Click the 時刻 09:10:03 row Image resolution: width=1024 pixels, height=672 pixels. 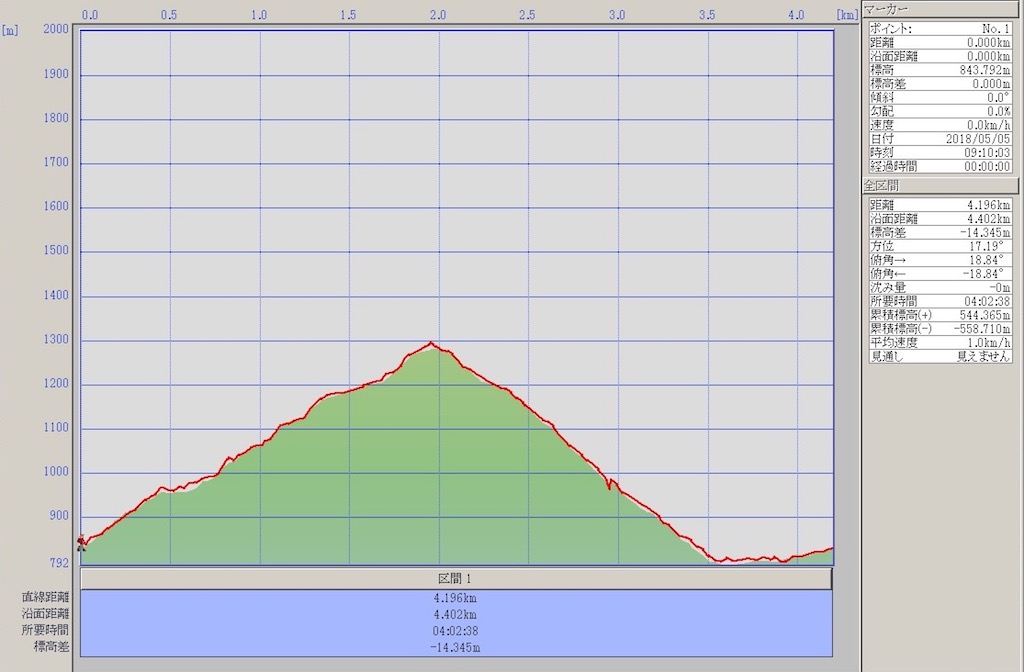940,153
